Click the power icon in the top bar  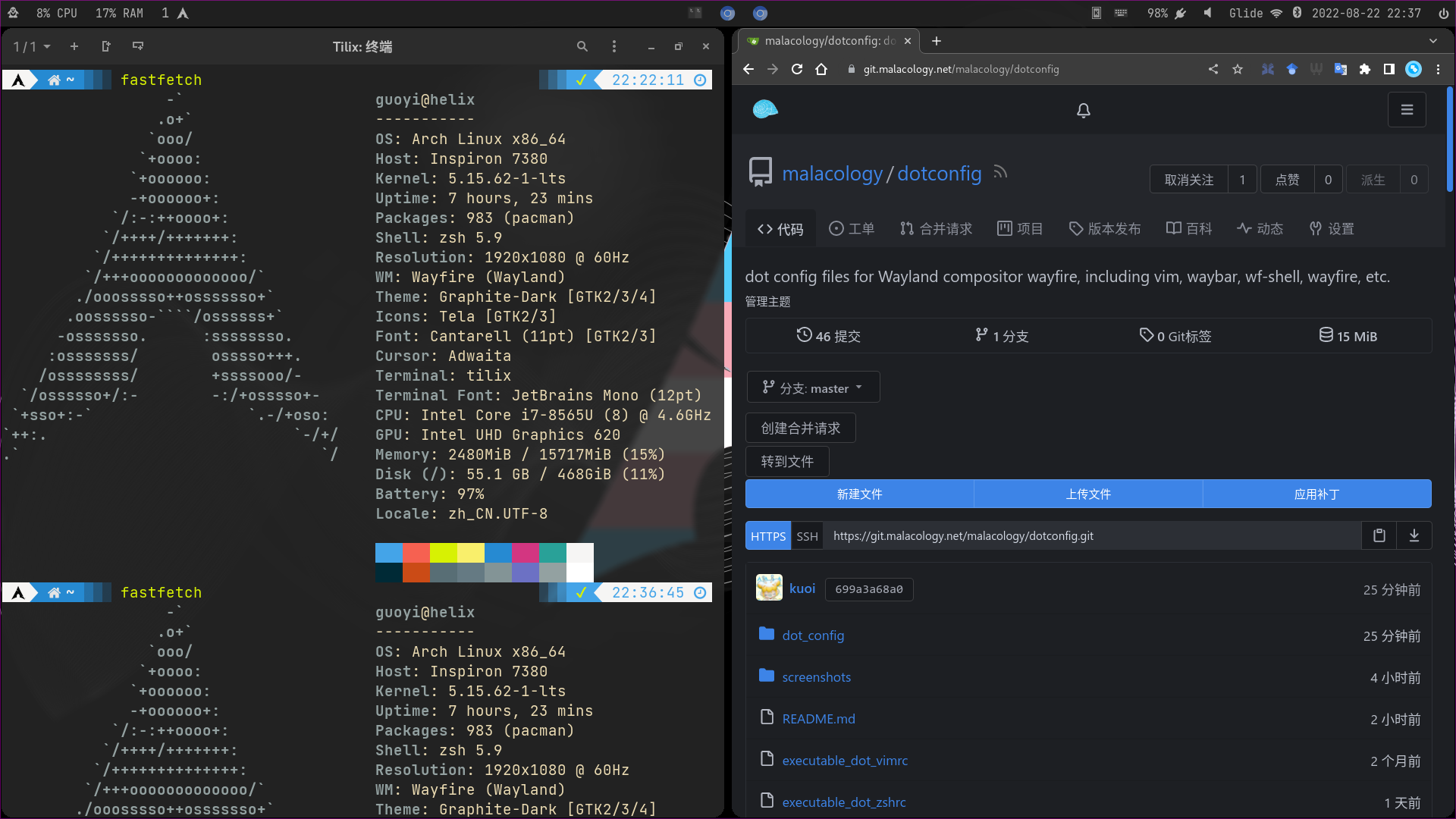click(x=1443, y=13)
